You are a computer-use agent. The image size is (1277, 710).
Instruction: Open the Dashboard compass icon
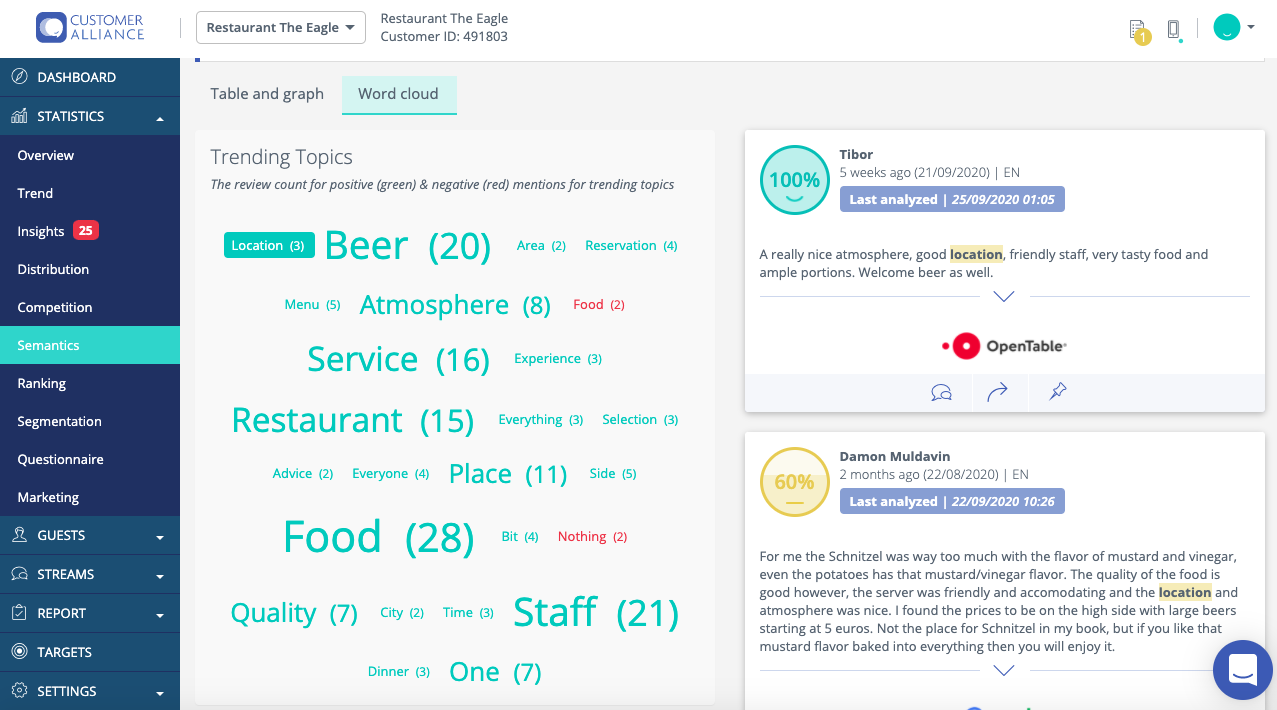[19, 77]
